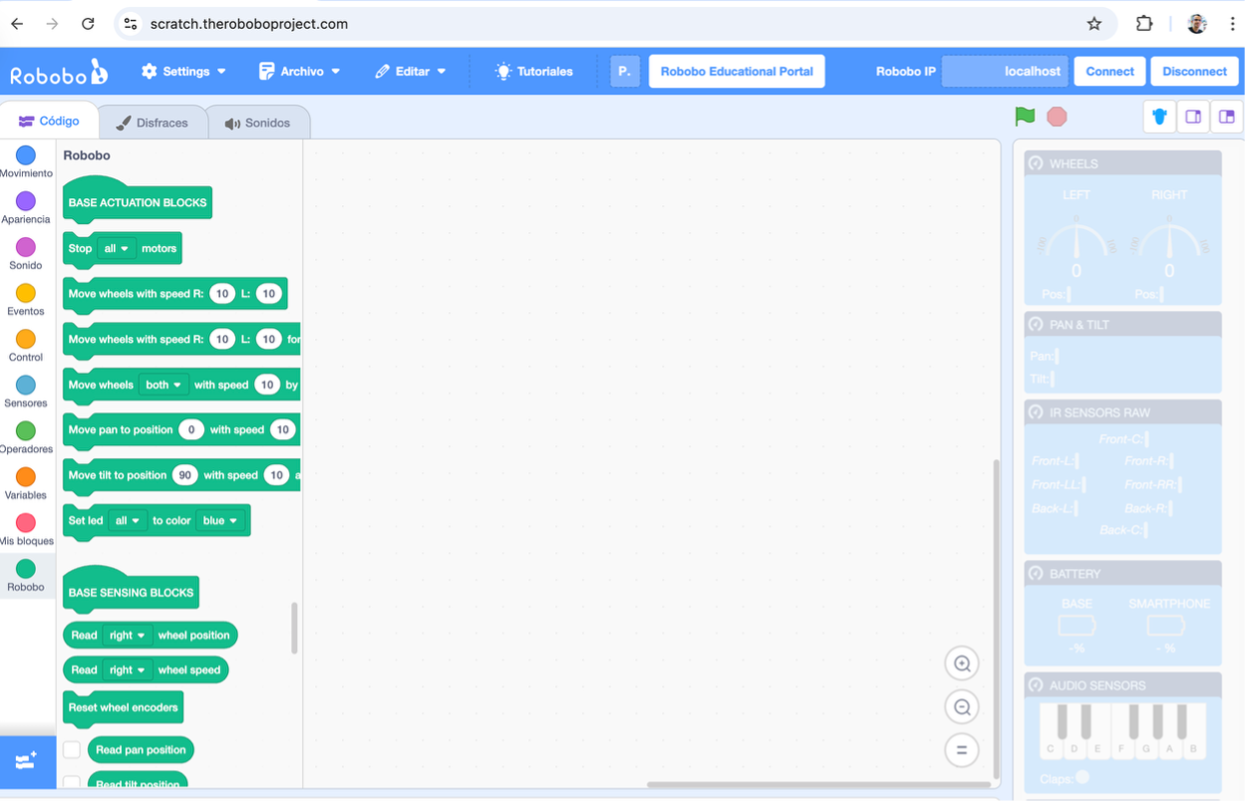Click the Robobo IP input field
1249x803 pixels.
(x=1004, y=72)
